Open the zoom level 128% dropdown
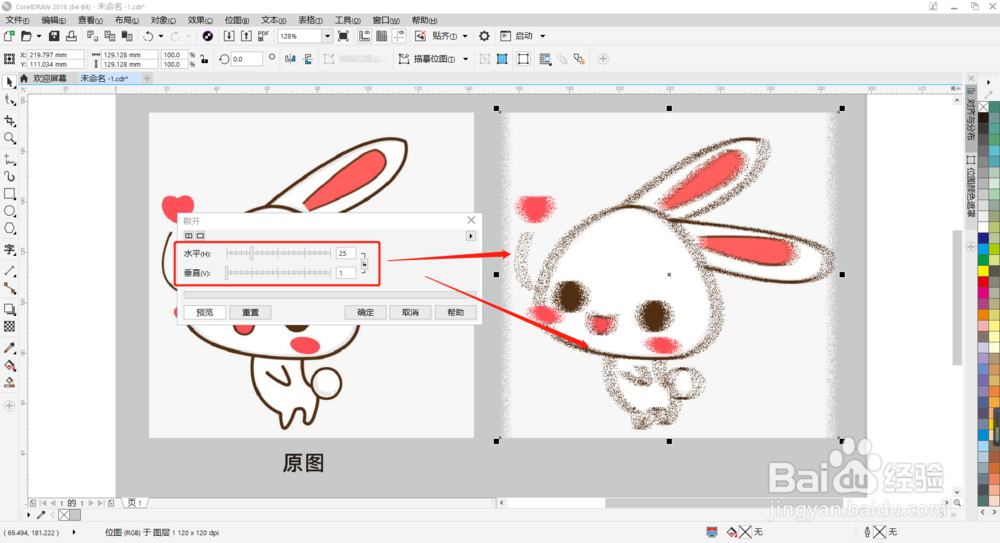The width and height of the screenshot is (1000, 543). (327, 36)
